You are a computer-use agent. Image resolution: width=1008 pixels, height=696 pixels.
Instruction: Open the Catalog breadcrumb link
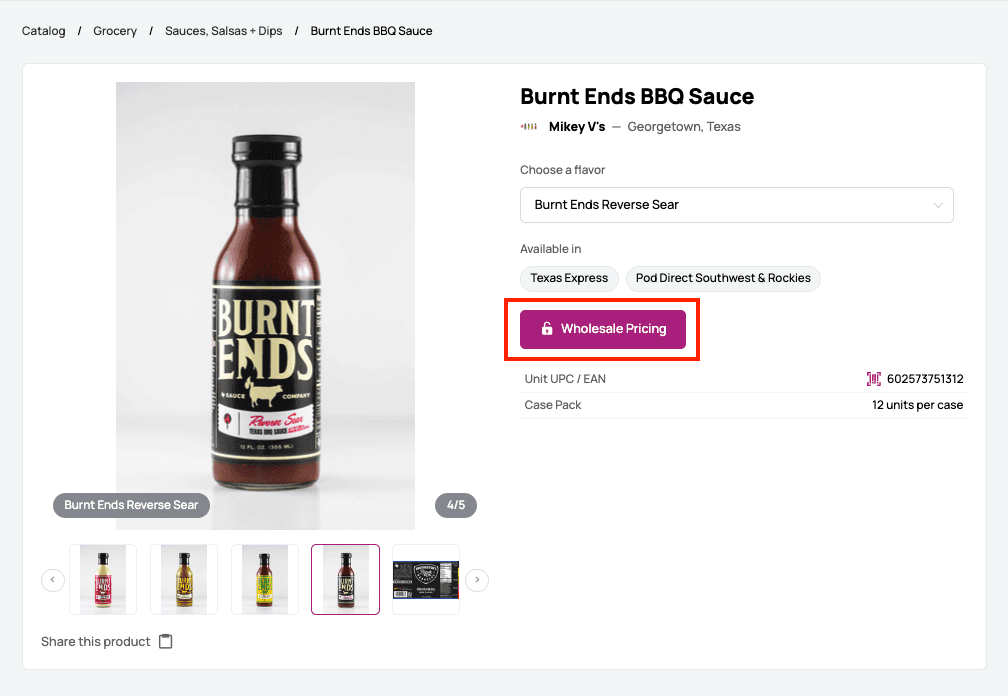pyautogui.click(x=43, y=31)
